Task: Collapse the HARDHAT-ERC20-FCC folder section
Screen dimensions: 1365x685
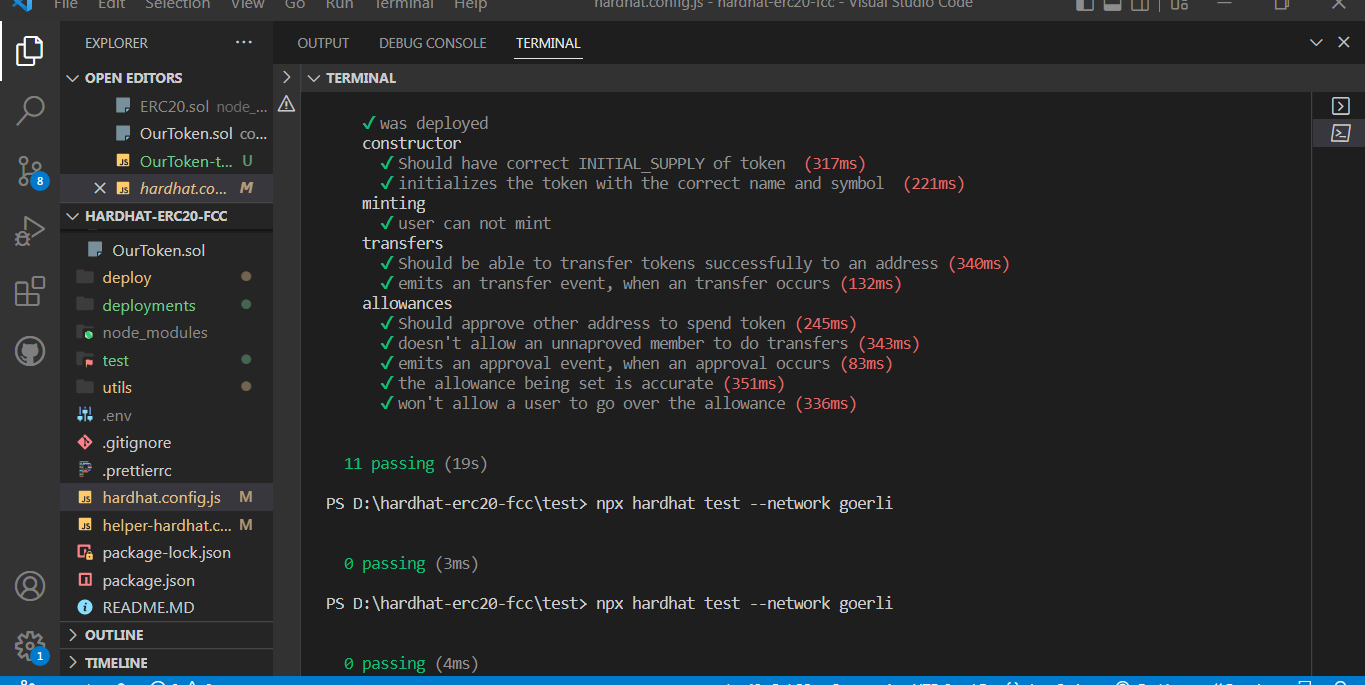Action: [x=166, y=216]
